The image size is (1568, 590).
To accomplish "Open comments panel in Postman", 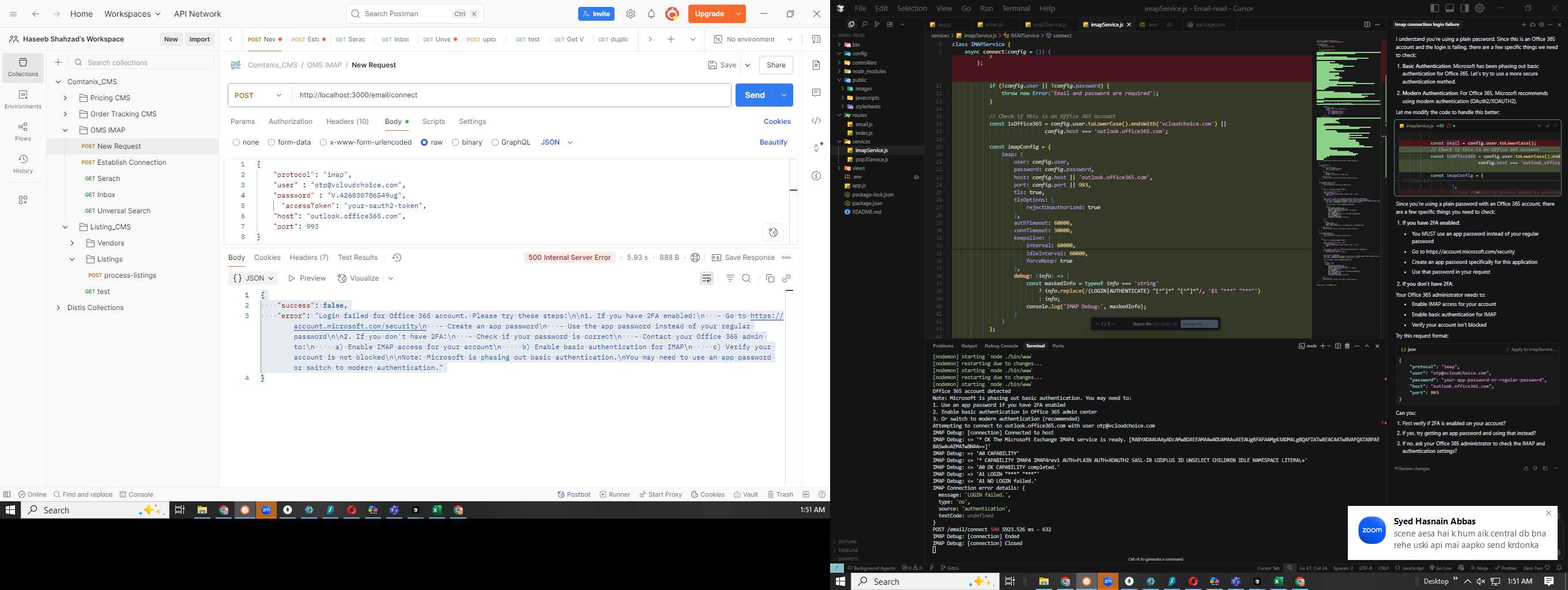I will tap(816, 92).
